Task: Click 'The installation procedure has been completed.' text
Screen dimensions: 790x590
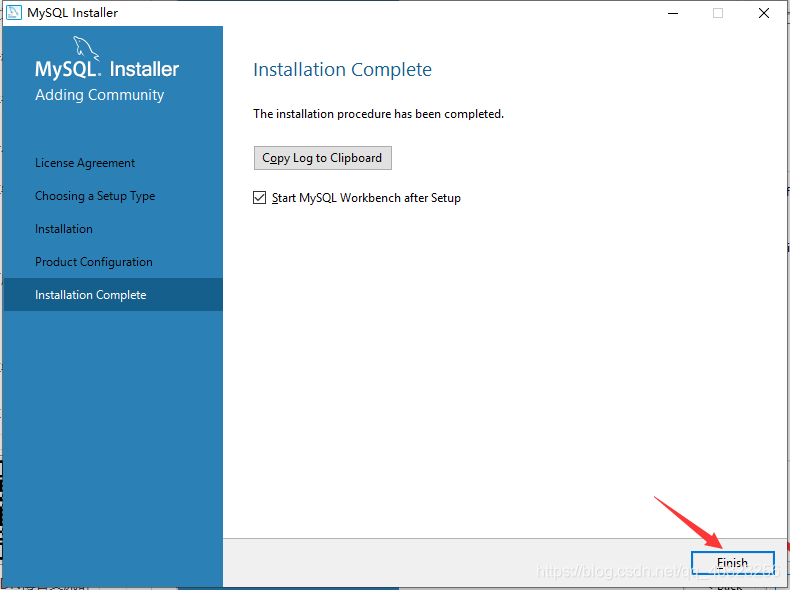Action: tap(378, 114)
